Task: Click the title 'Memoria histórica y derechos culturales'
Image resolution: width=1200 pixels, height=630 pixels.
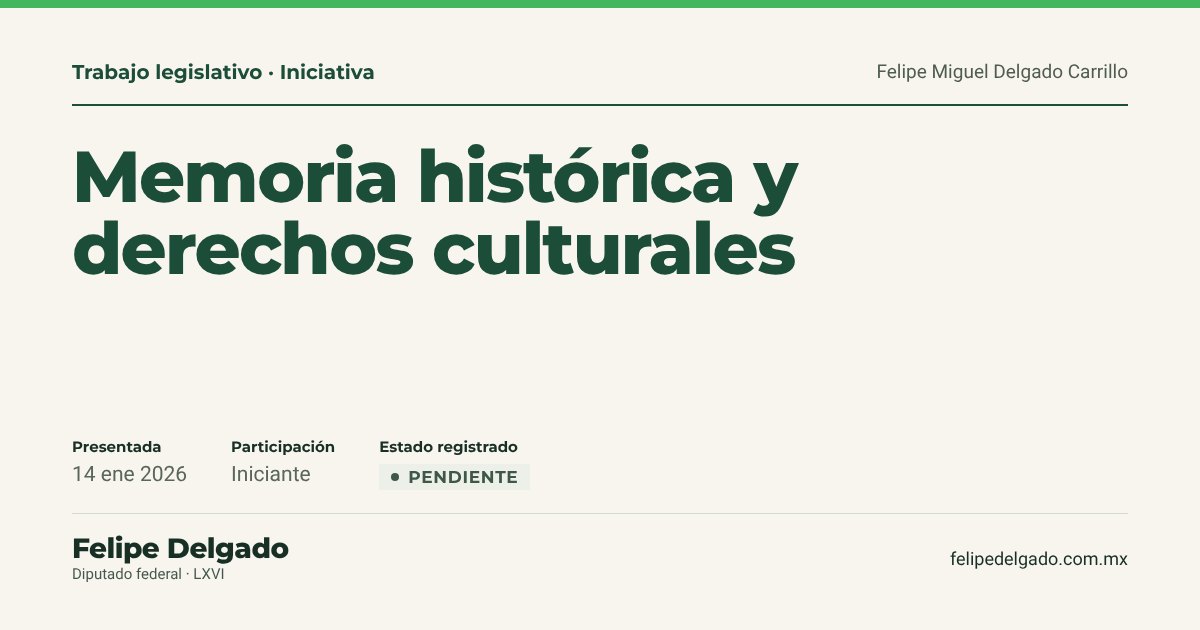Action: pyautogui.click(x=435, y=211)
